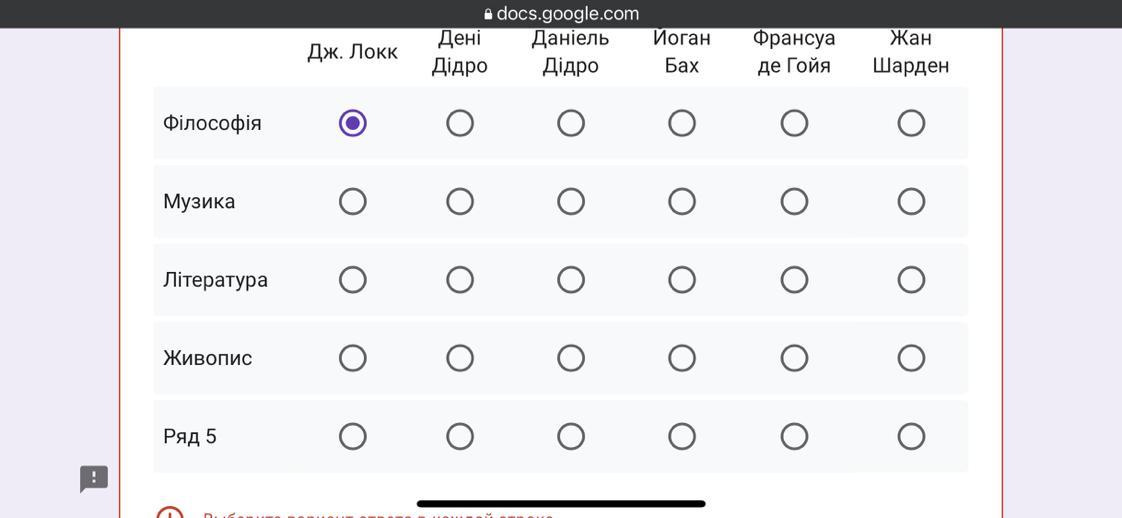1122x518 pixels.
Task: Click the lock icon beside docs.google.com
Action: click(488, 14)
